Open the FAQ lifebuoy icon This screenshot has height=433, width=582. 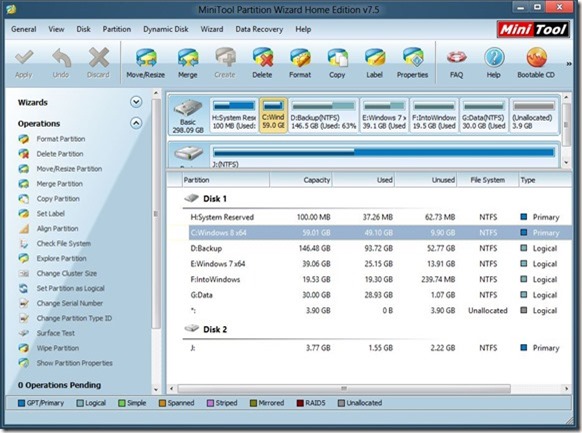(457, 58)
